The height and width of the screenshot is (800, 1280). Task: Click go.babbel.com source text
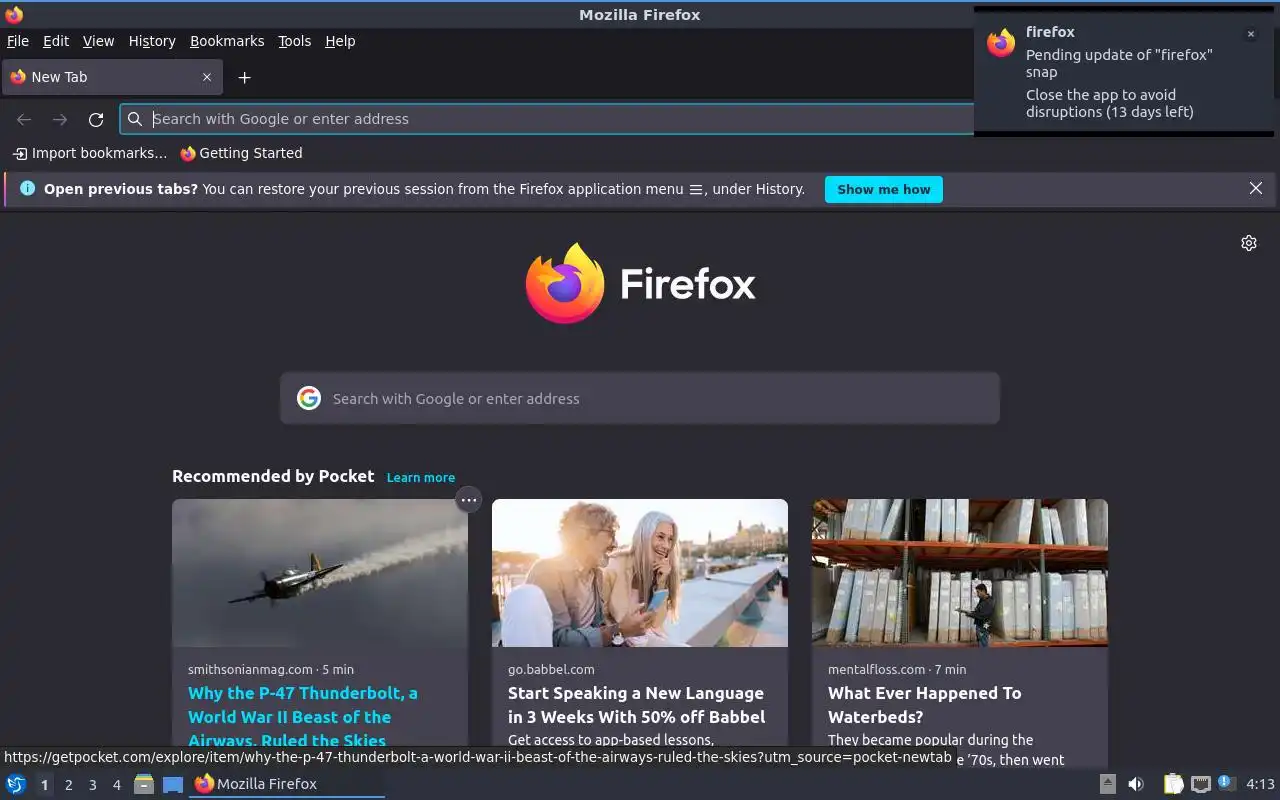tap(551, 670)
